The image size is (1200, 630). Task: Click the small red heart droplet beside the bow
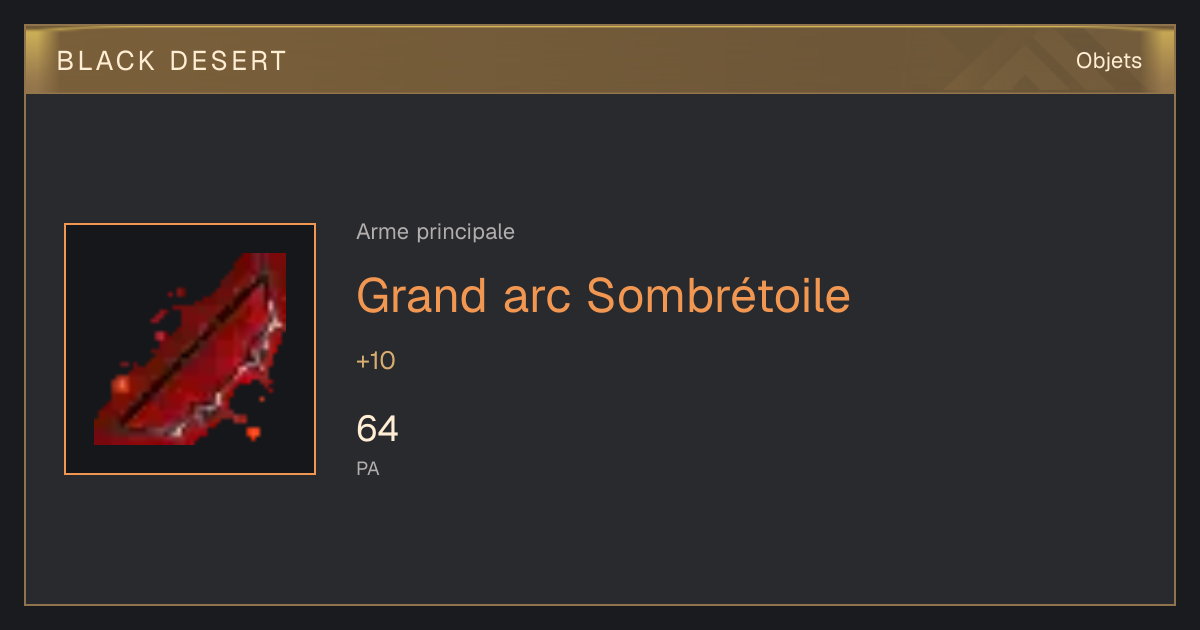pos(253,433)
